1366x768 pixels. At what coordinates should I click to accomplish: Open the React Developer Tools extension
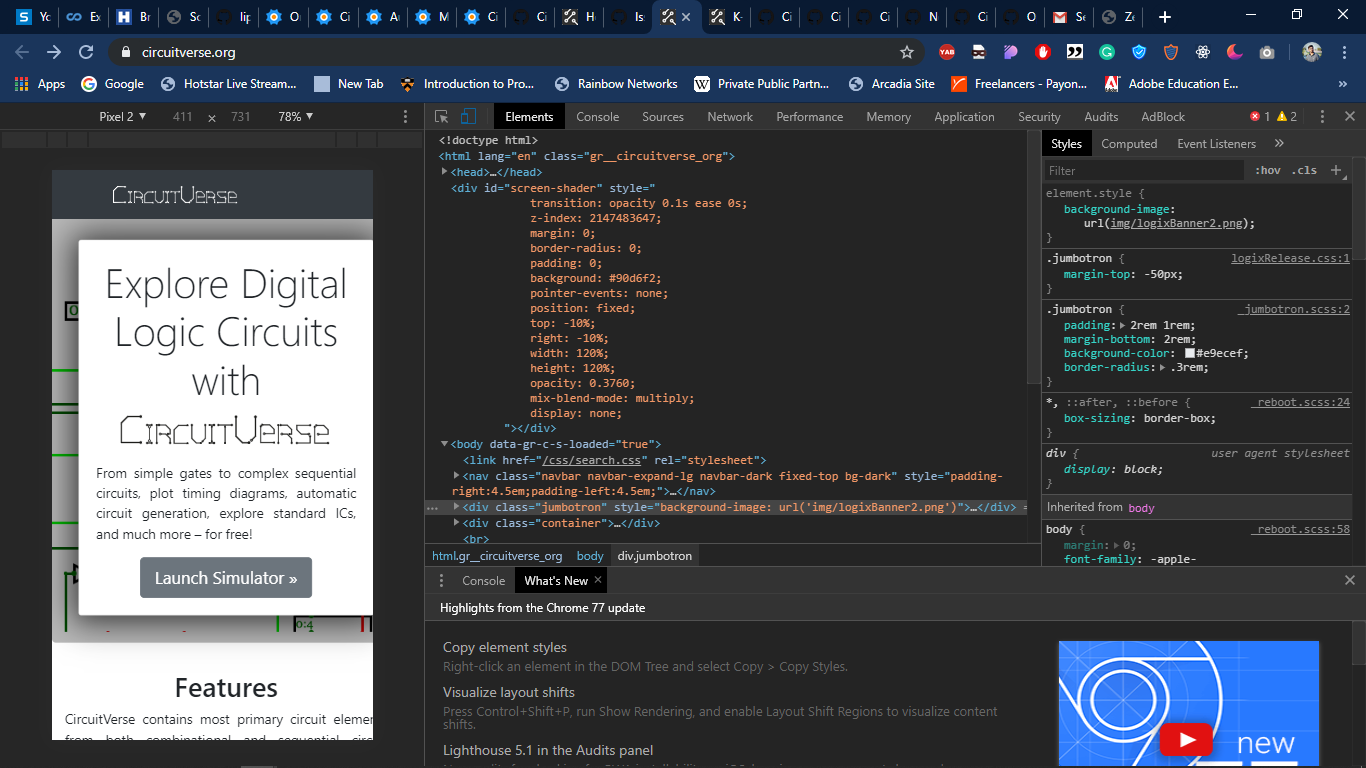(1203, 52)
